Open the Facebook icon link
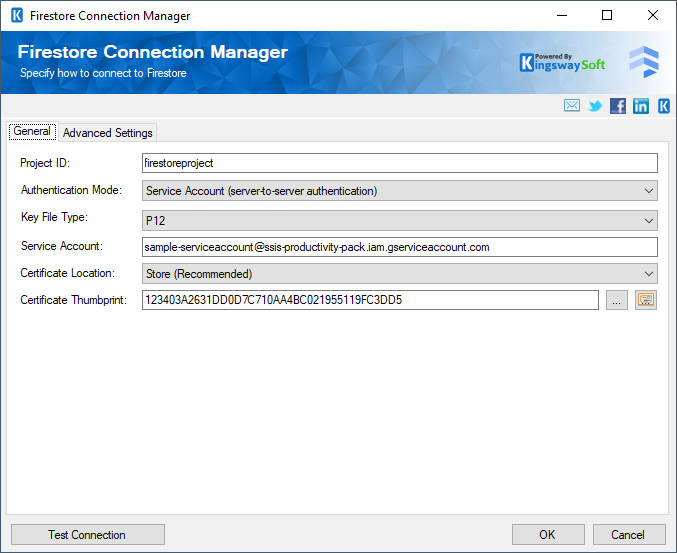The width and height of the screenshot is (677, 553). 618,106
